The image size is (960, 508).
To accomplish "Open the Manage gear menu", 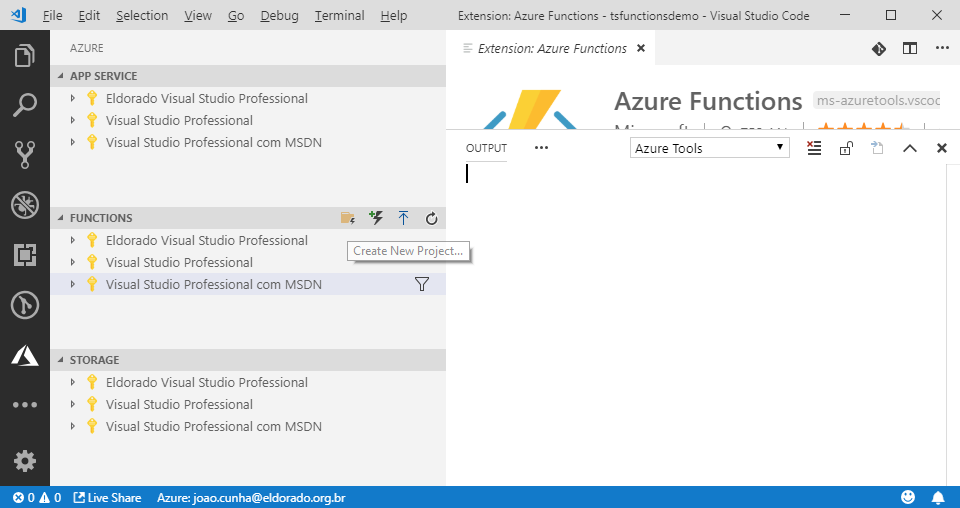I will pyautogui.click(x=24, y=461).
